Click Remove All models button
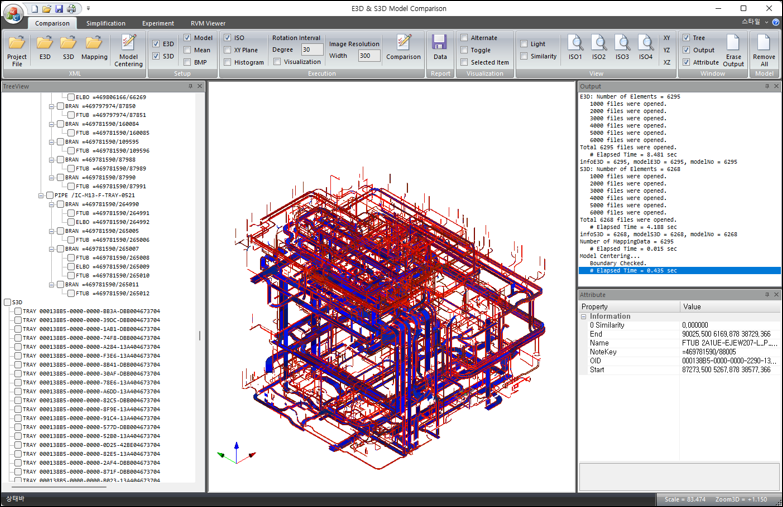Viewport: 783px width, 507px height. point(764,47)
